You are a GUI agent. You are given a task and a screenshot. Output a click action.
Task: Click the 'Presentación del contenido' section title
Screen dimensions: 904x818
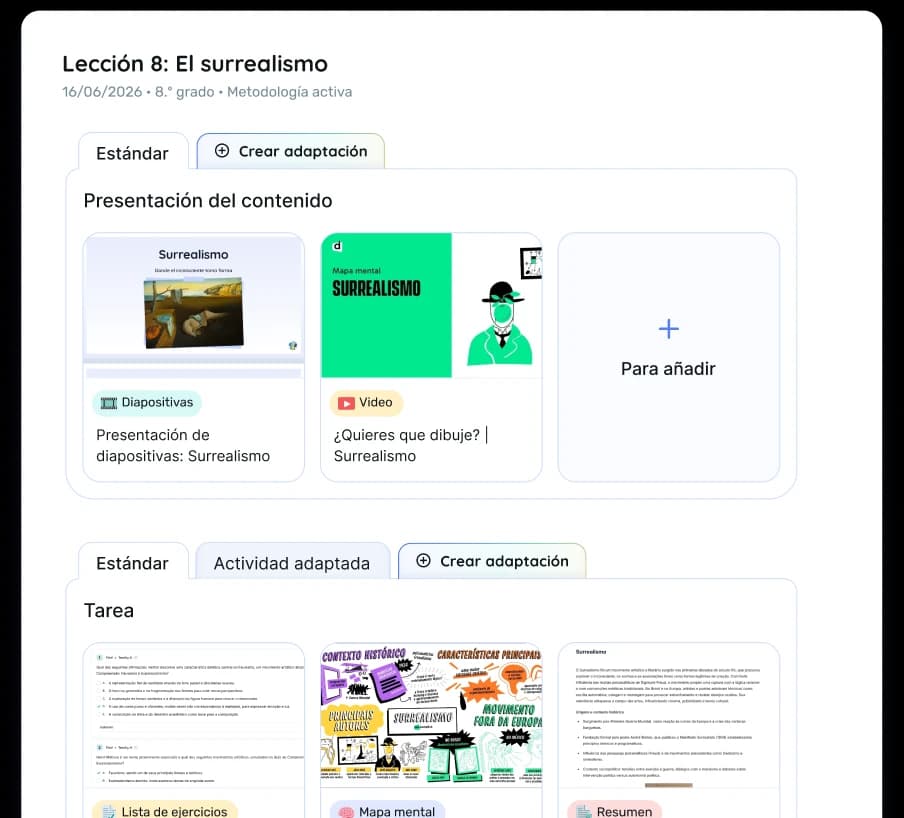coord(208,201)
